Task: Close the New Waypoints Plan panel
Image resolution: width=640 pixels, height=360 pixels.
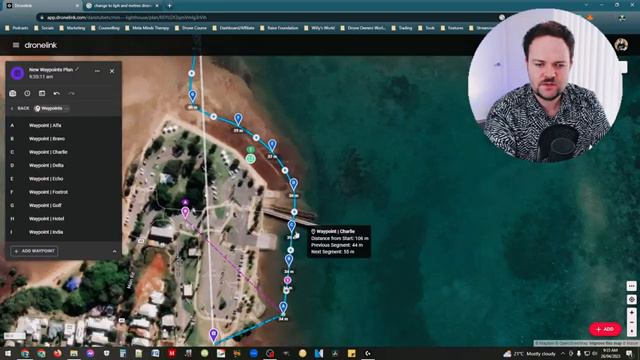Action: [112, 71]
